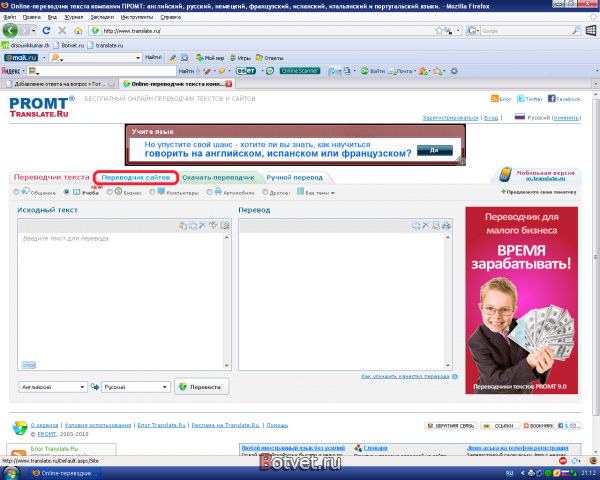Open the Помощь footer link
The width and height of the screenshot is (600, 480).
coord(277,425)
